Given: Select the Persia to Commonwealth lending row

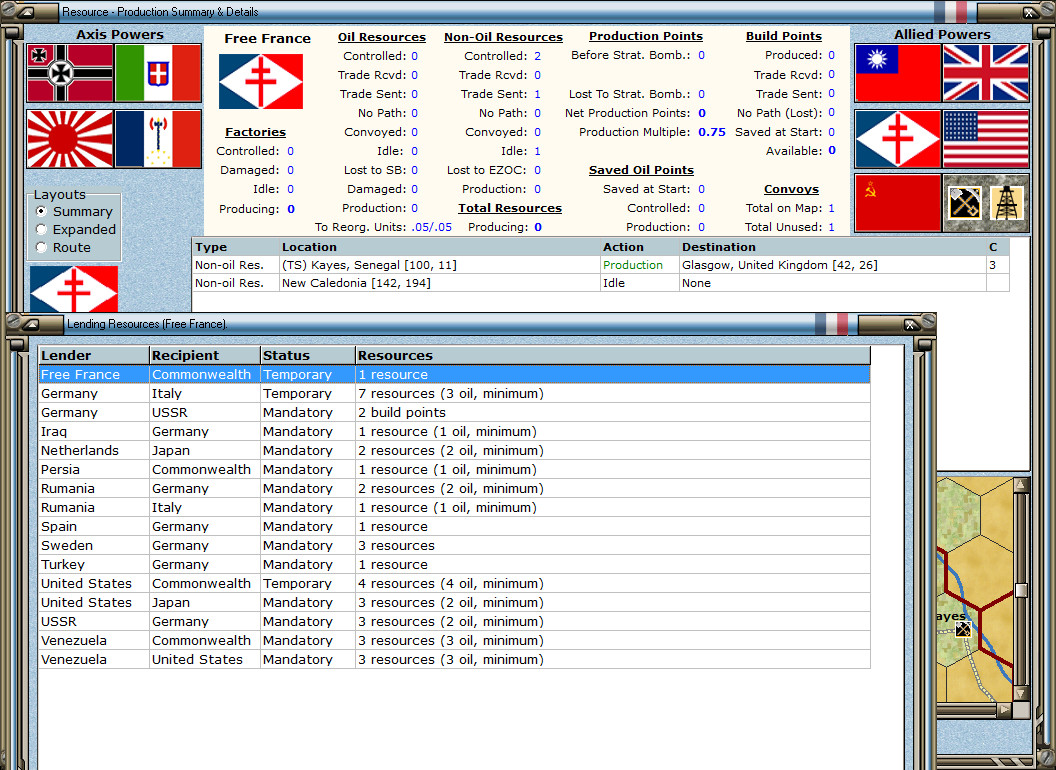Looking at the screenshot, I should click(x=455, y=470).
